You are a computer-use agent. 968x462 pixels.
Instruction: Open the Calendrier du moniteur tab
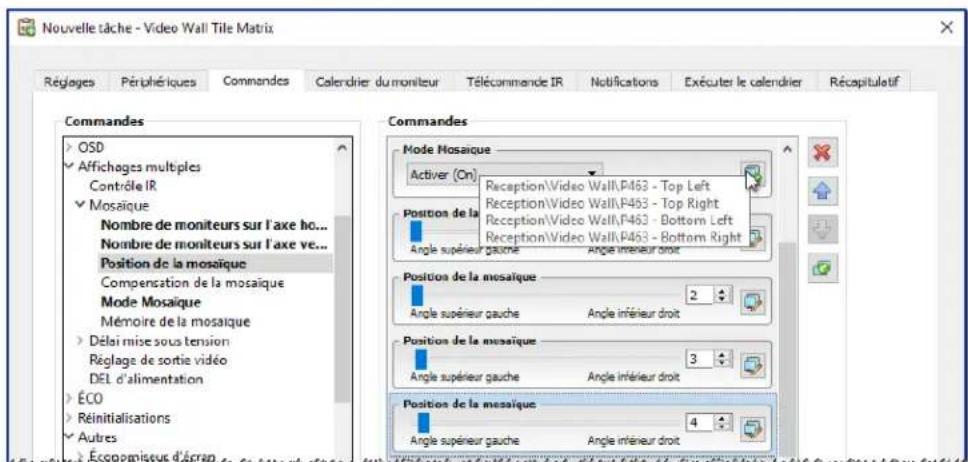tap(377, 82)
